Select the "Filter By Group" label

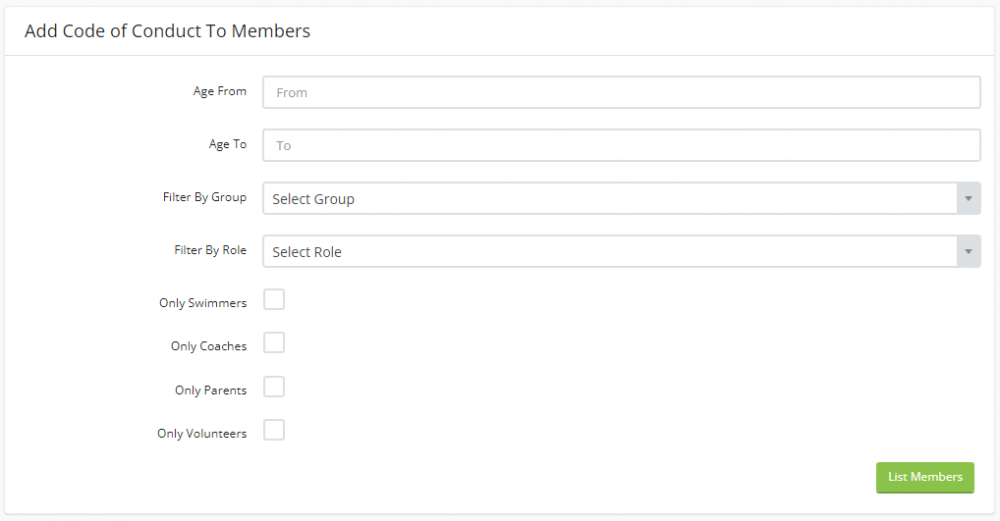click(x=204, y=197)
